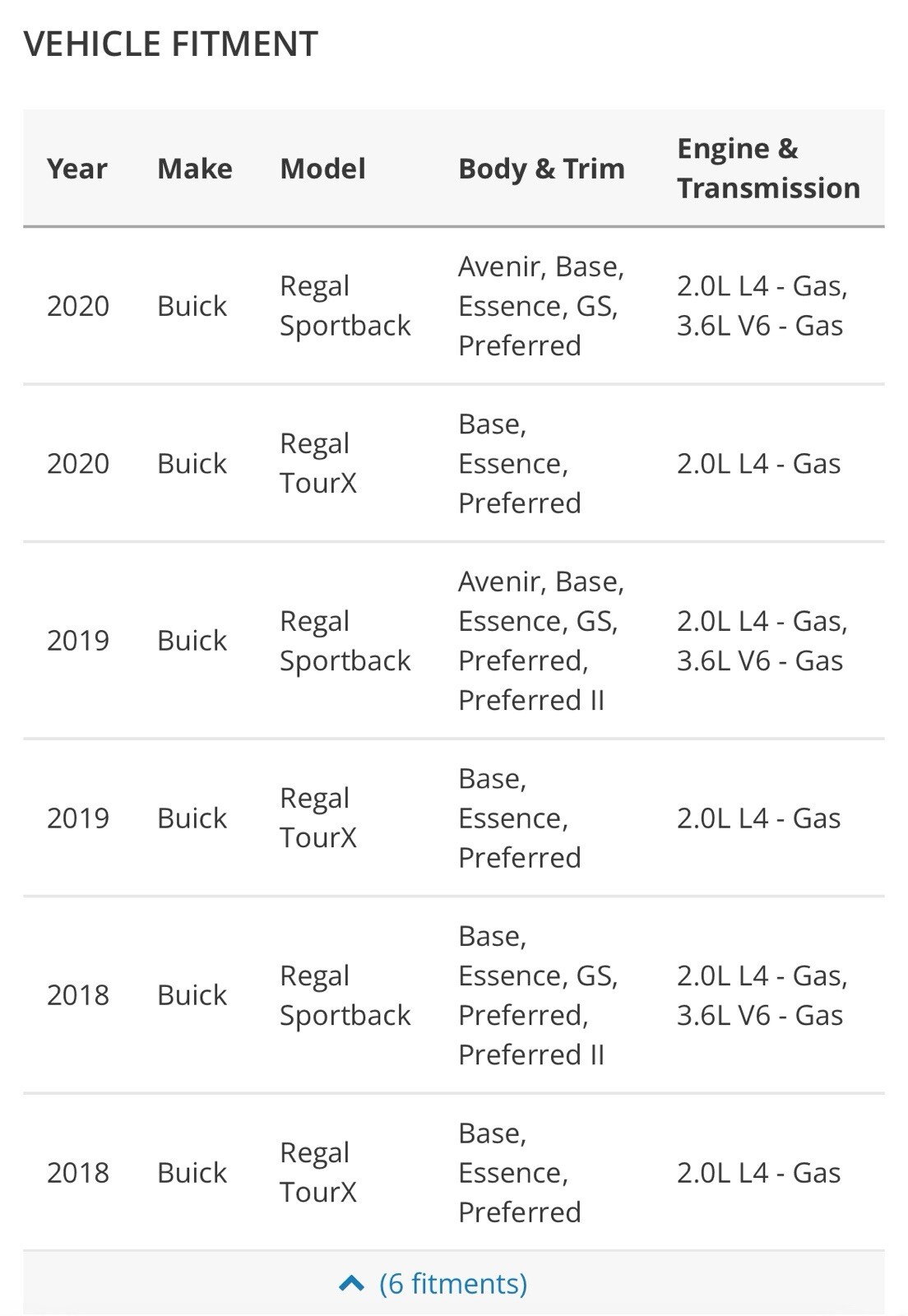Click the year 2020 in the first row

(78, 306)
